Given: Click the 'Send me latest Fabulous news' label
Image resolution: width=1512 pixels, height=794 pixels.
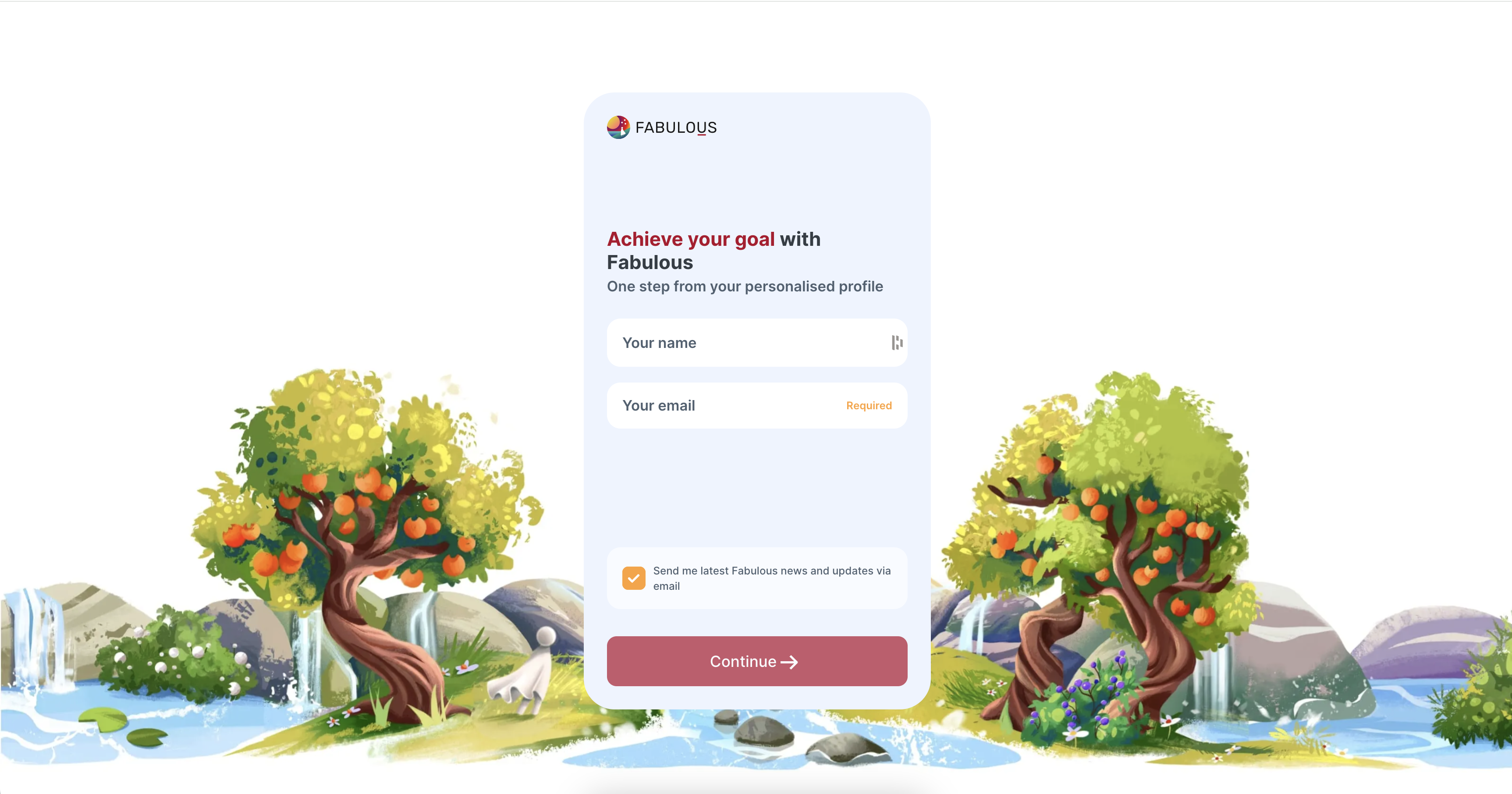Looking at the screenshot, I should click(x=772, y=578).
